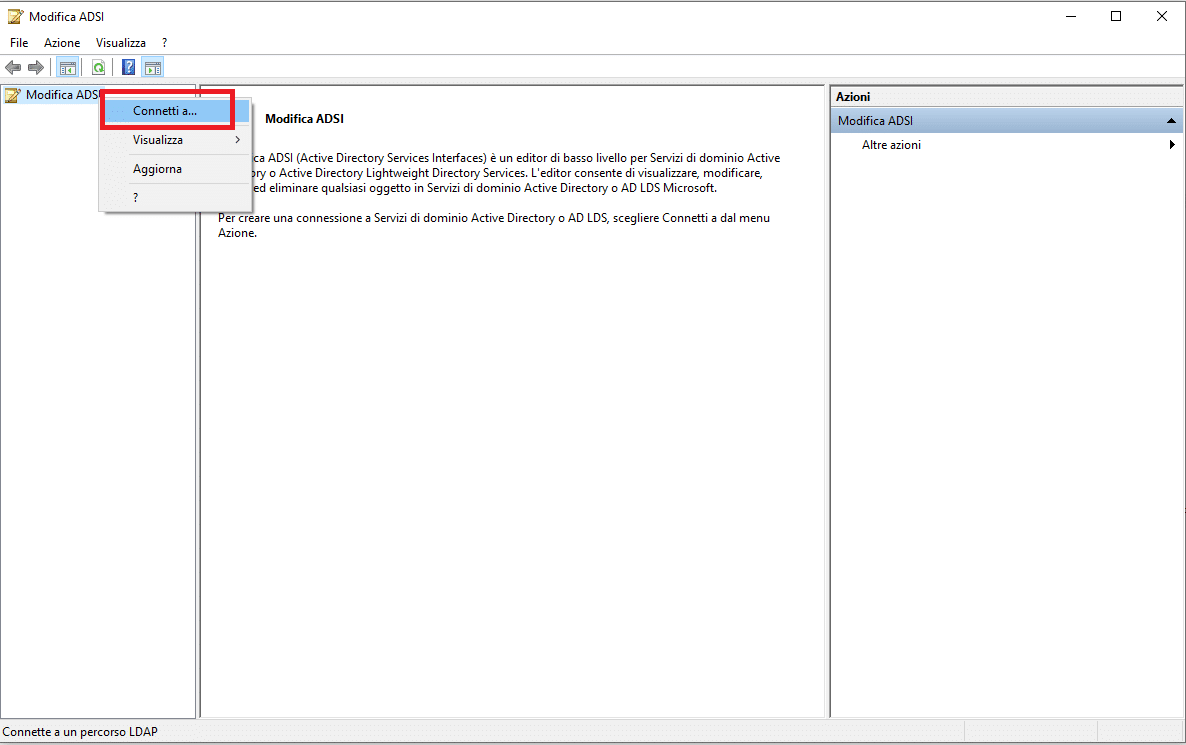Click the Azioni pane title
Viewport: 1186px width, 745px height.
click(x=852, y=97)
